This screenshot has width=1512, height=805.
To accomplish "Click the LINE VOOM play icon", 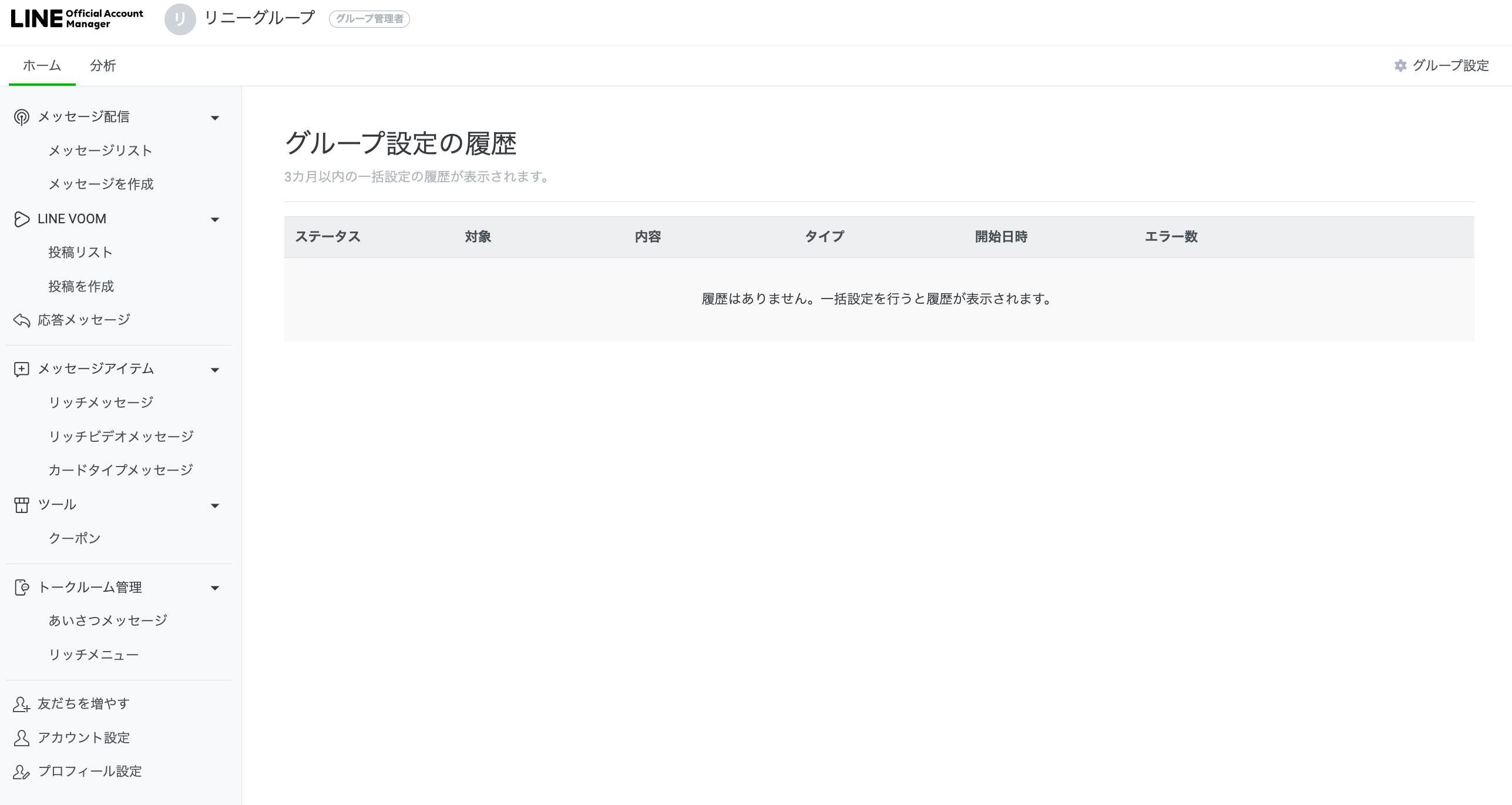I will coord(22,219).
